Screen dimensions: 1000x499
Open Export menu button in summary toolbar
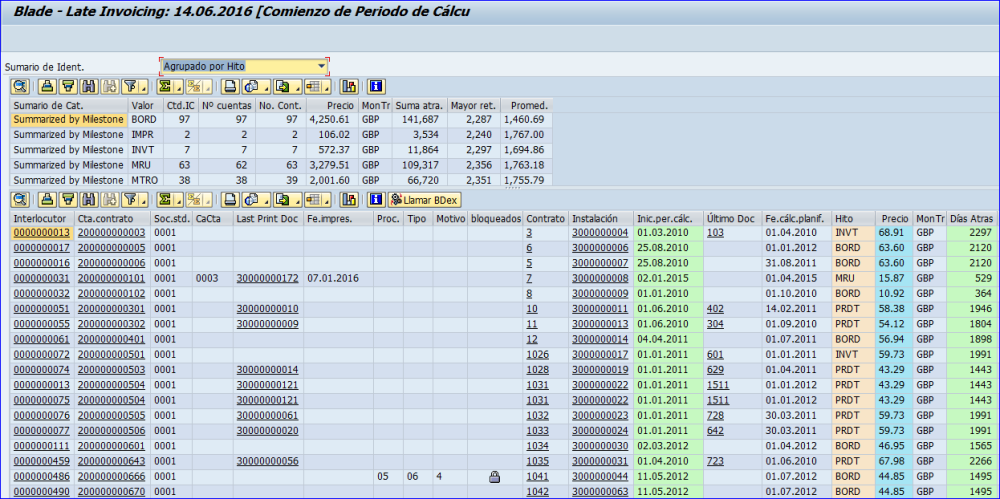click(x=286, y=86)
